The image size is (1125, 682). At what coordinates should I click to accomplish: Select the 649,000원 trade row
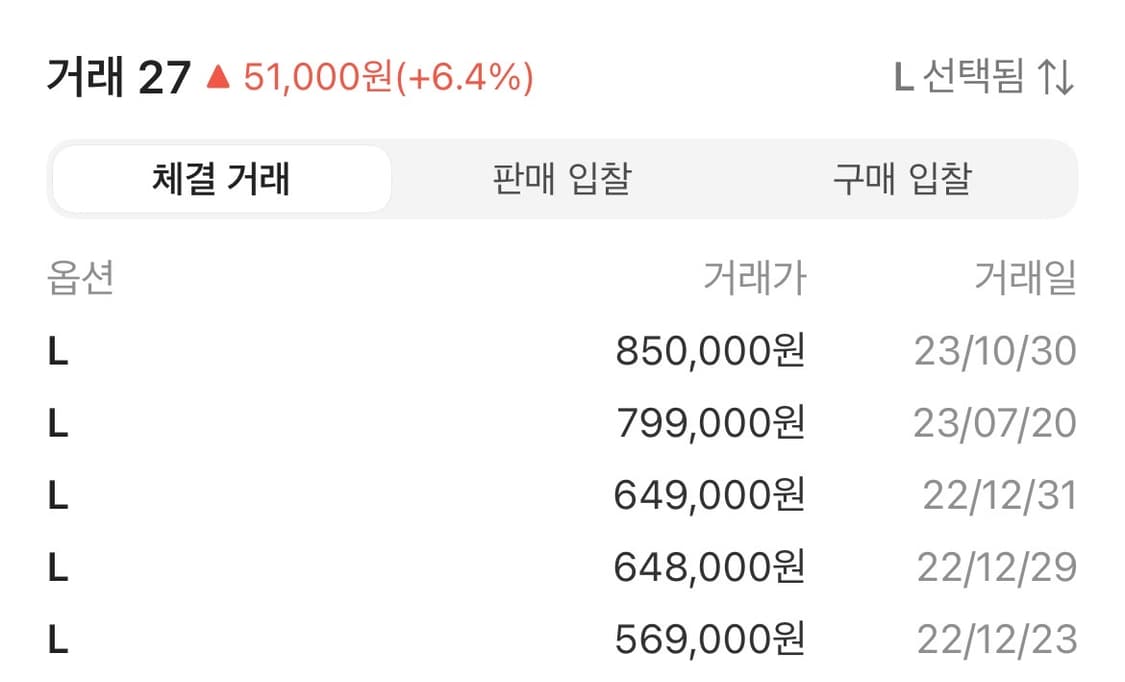pos(560,494)
